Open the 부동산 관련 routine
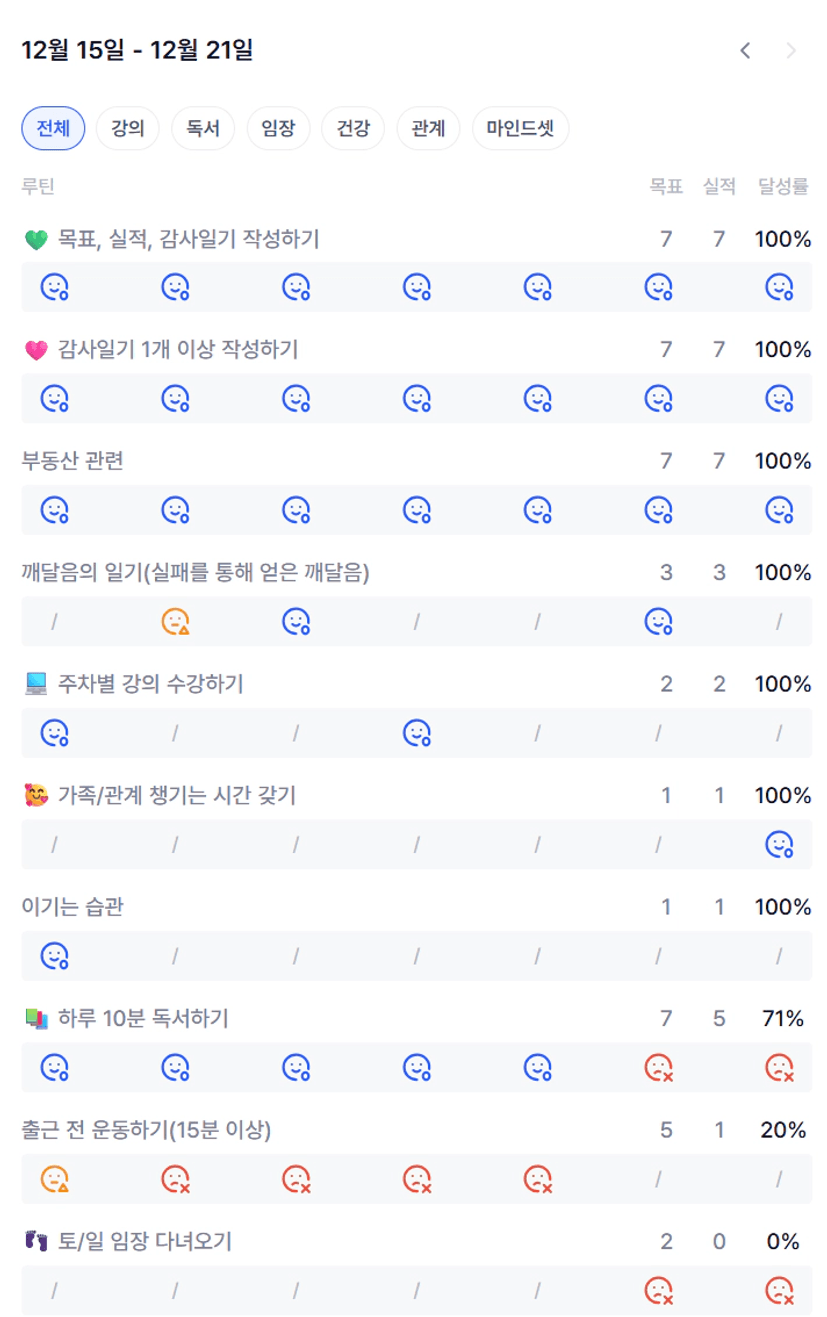Screen dimensions: 827x1317 73,461
